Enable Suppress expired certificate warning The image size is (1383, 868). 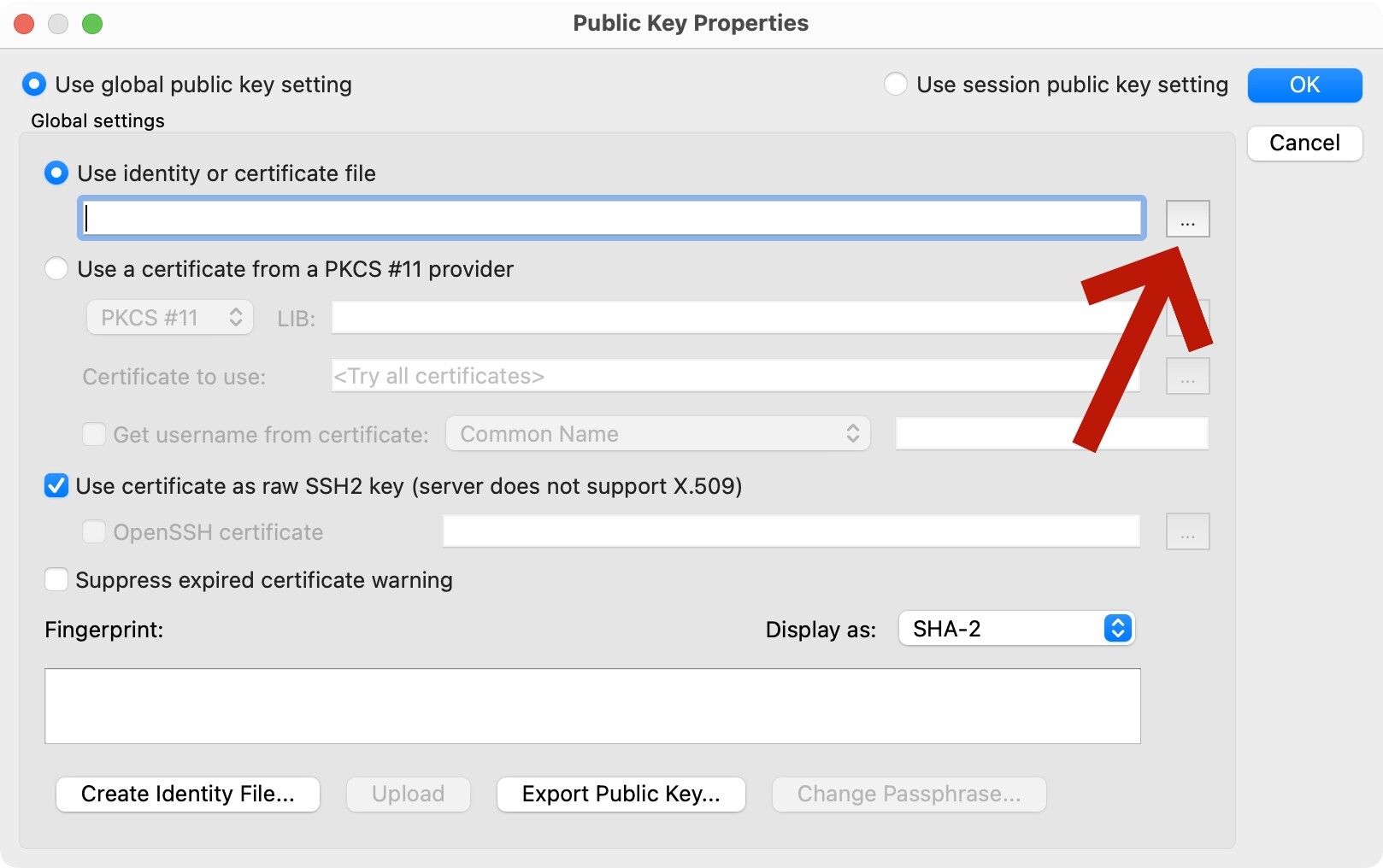coord(56,580)
